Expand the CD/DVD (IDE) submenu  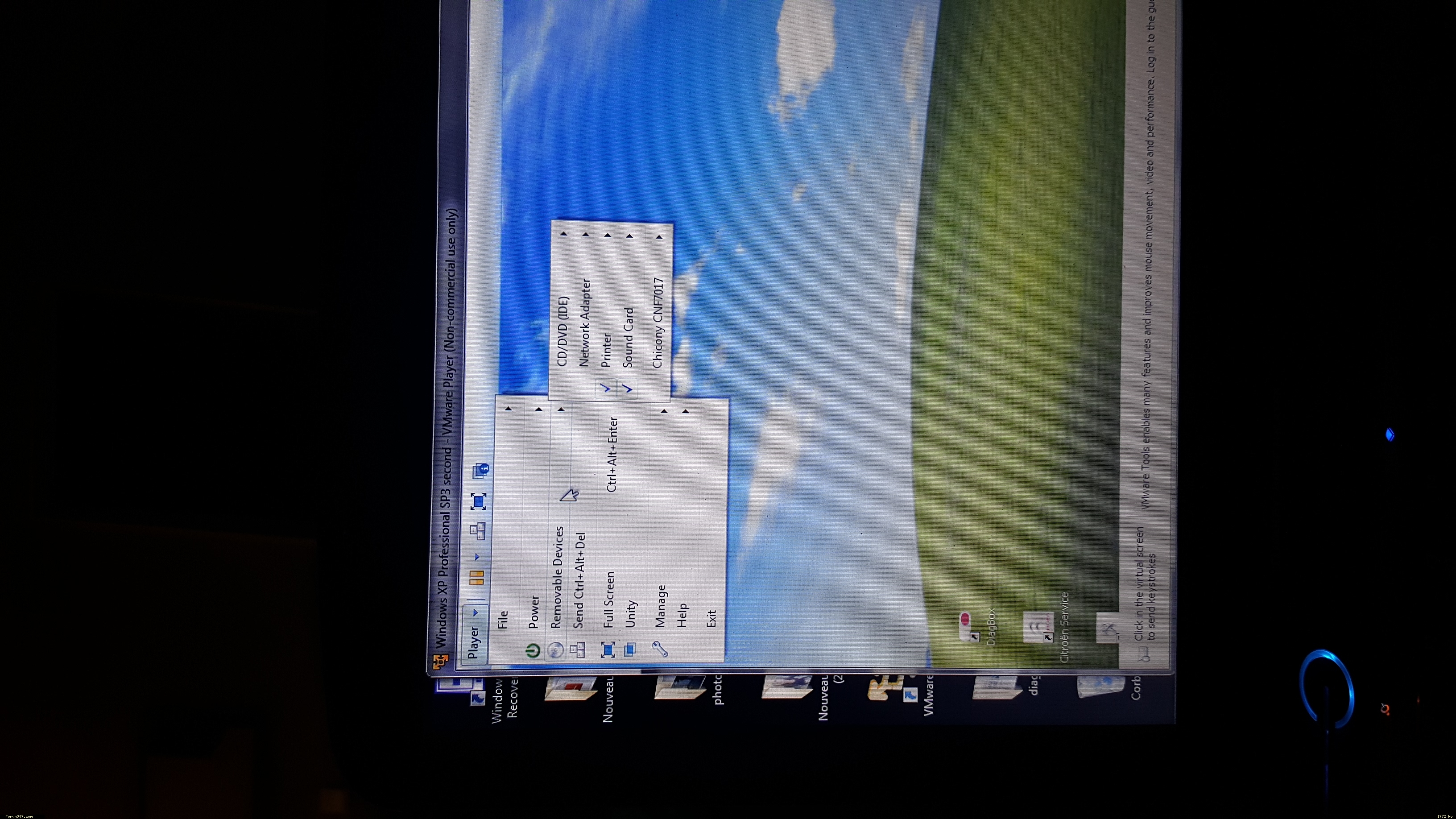click(x=563, y=331)
